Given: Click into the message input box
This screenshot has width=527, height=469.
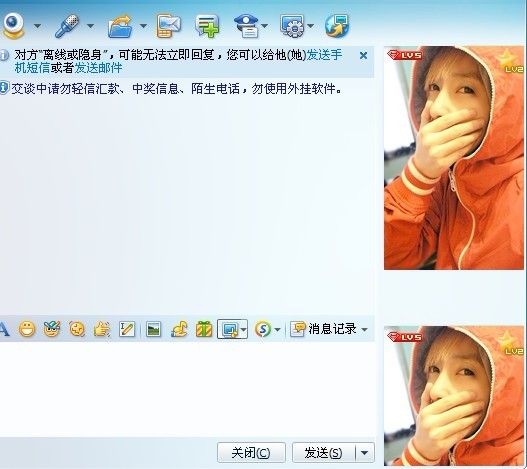Looking at the screenshot, I should (x=187, y=389).
